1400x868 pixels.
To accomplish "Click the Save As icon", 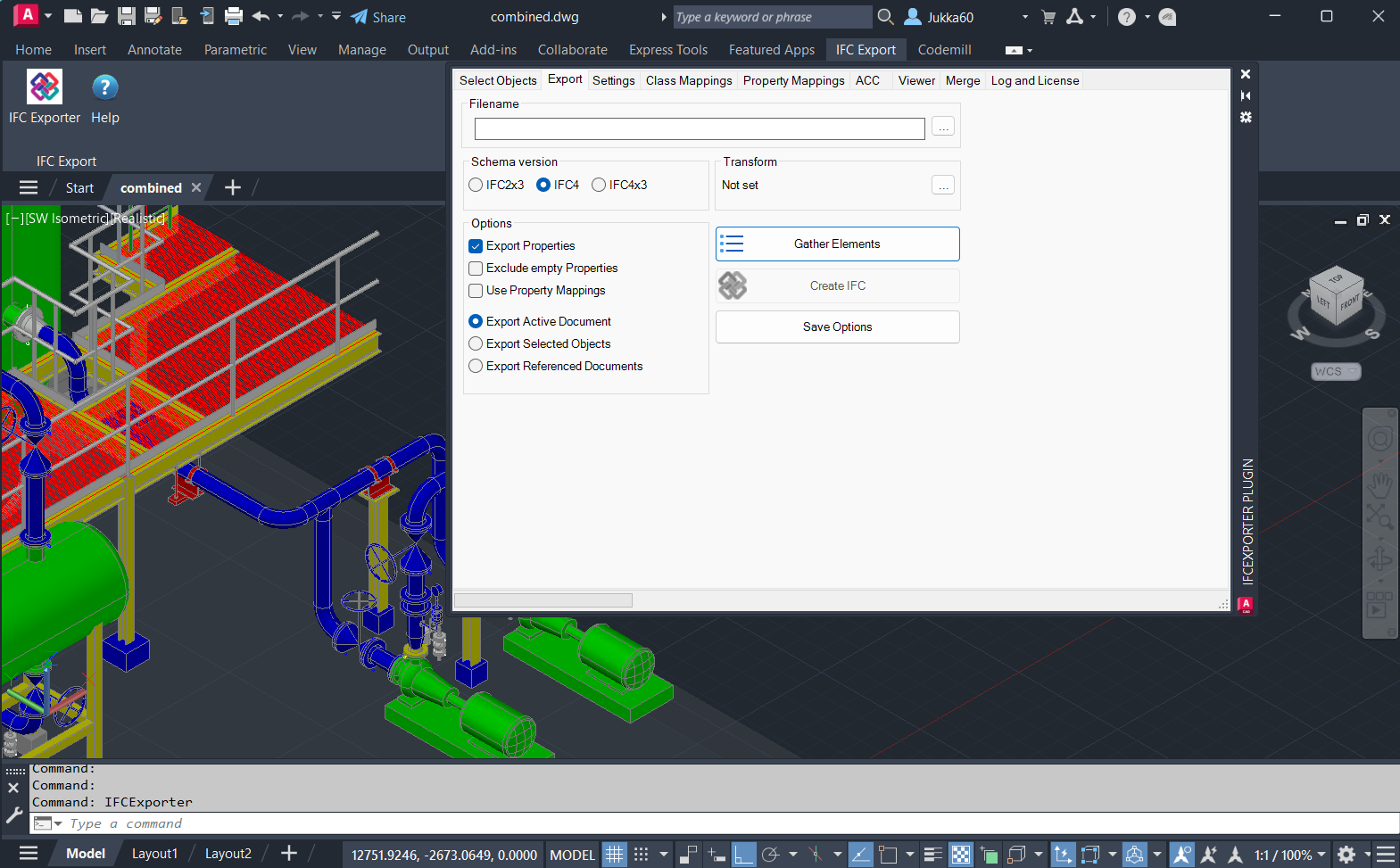I will (153, 16).
